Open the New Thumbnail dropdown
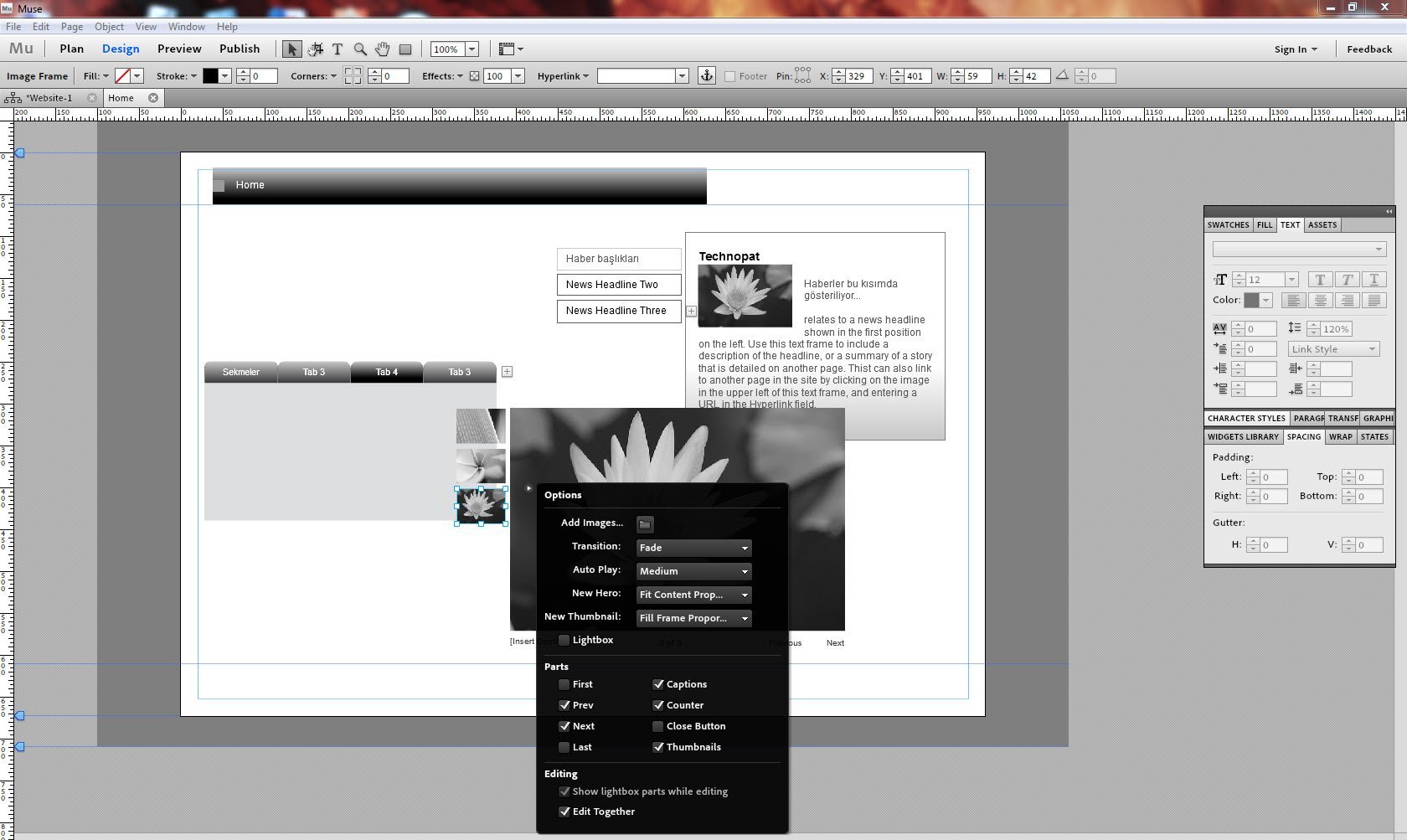 [x=693, y=618]
